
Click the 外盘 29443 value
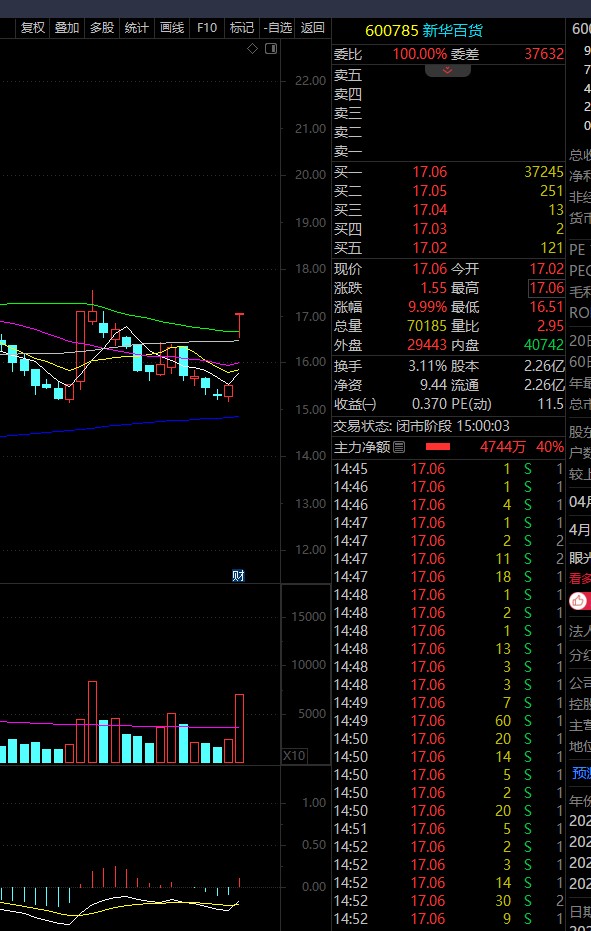(x=427, y=345)
